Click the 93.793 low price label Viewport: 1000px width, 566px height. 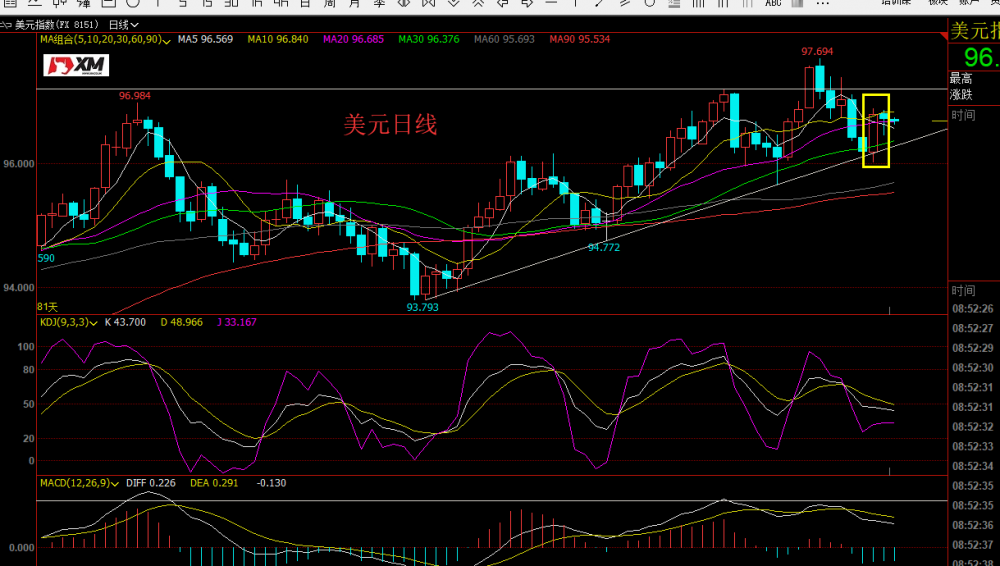(x=423, y=308)
